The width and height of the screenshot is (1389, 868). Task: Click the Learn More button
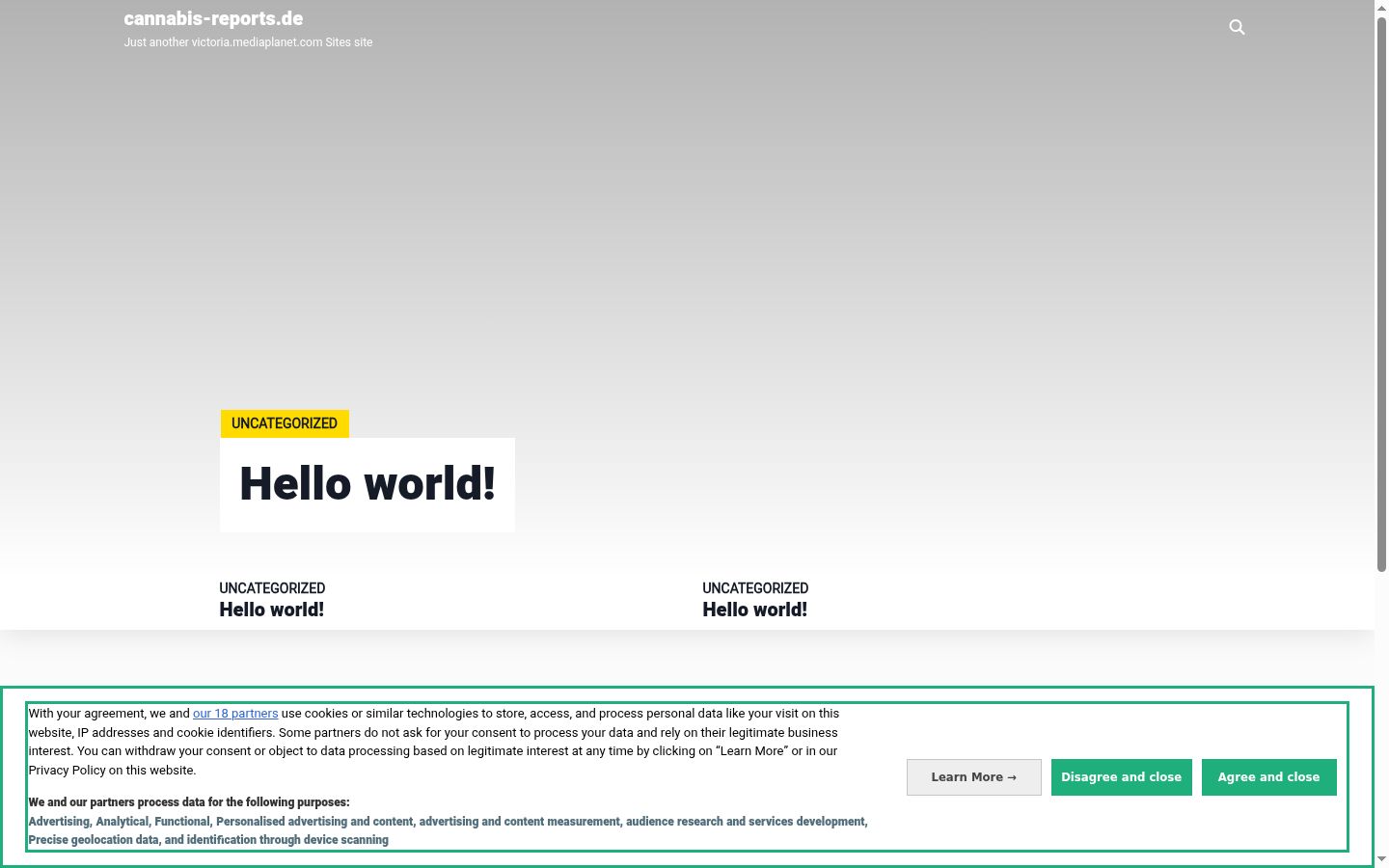(974, 777)
